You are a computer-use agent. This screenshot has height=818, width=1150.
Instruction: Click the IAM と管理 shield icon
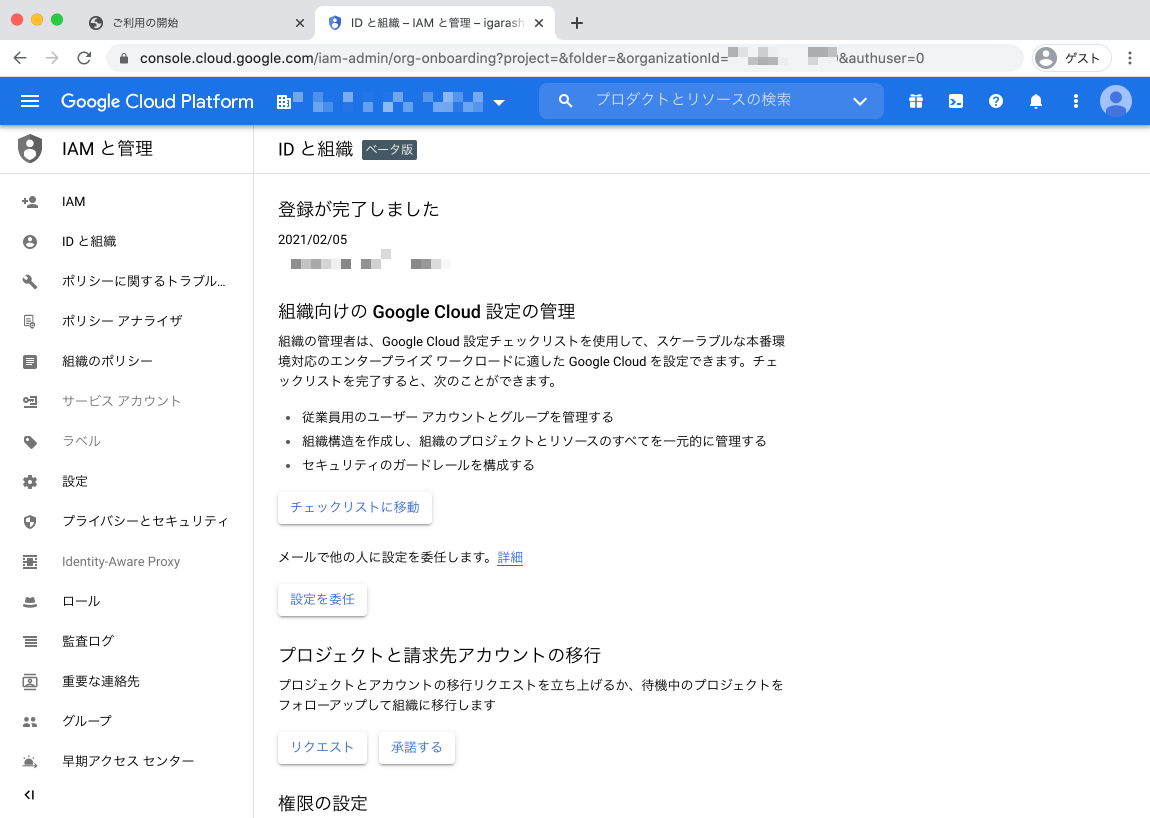click(x=30, y=148)
